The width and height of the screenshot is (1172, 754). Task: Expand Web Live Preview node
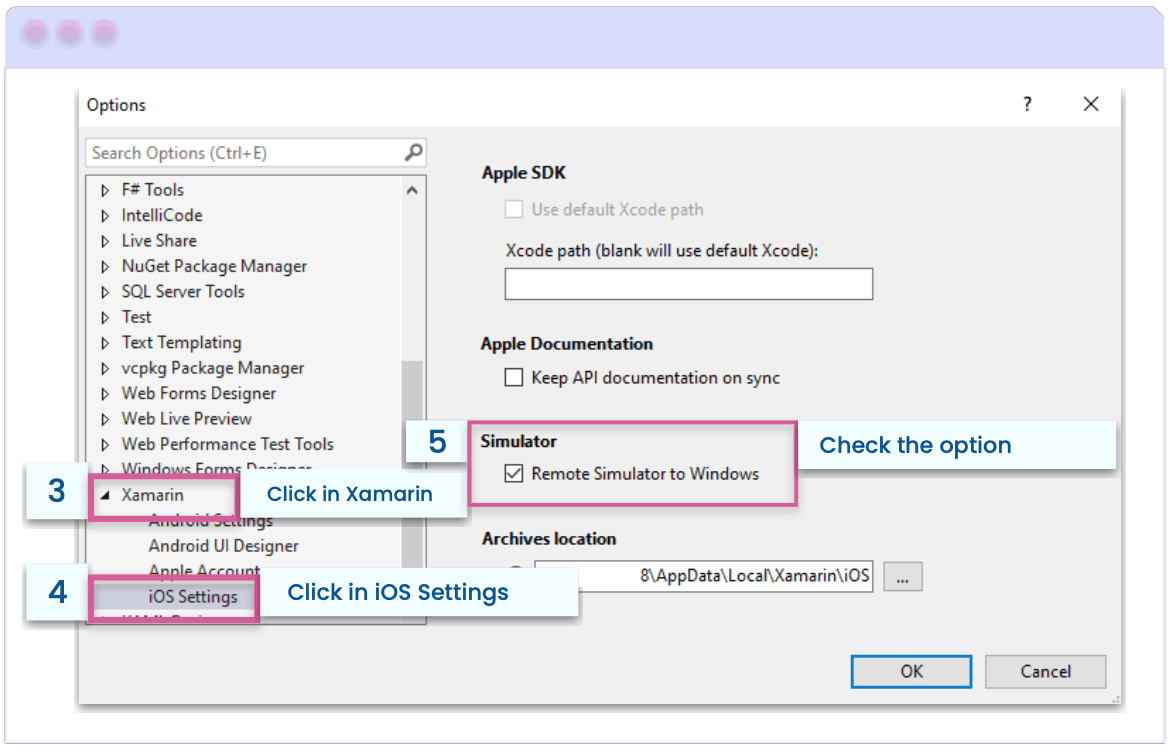[105, 419]
